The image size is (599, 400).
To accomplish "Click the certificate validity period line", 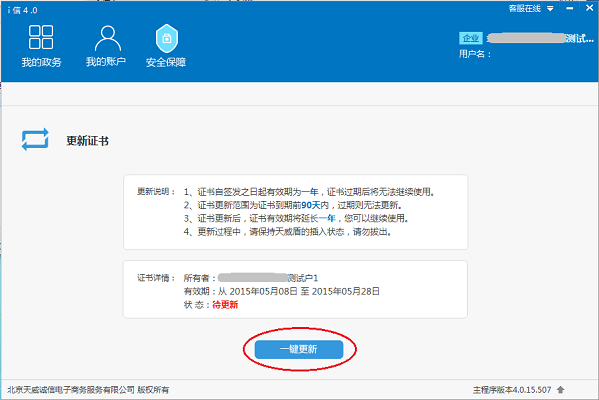I will click(282, 291).
